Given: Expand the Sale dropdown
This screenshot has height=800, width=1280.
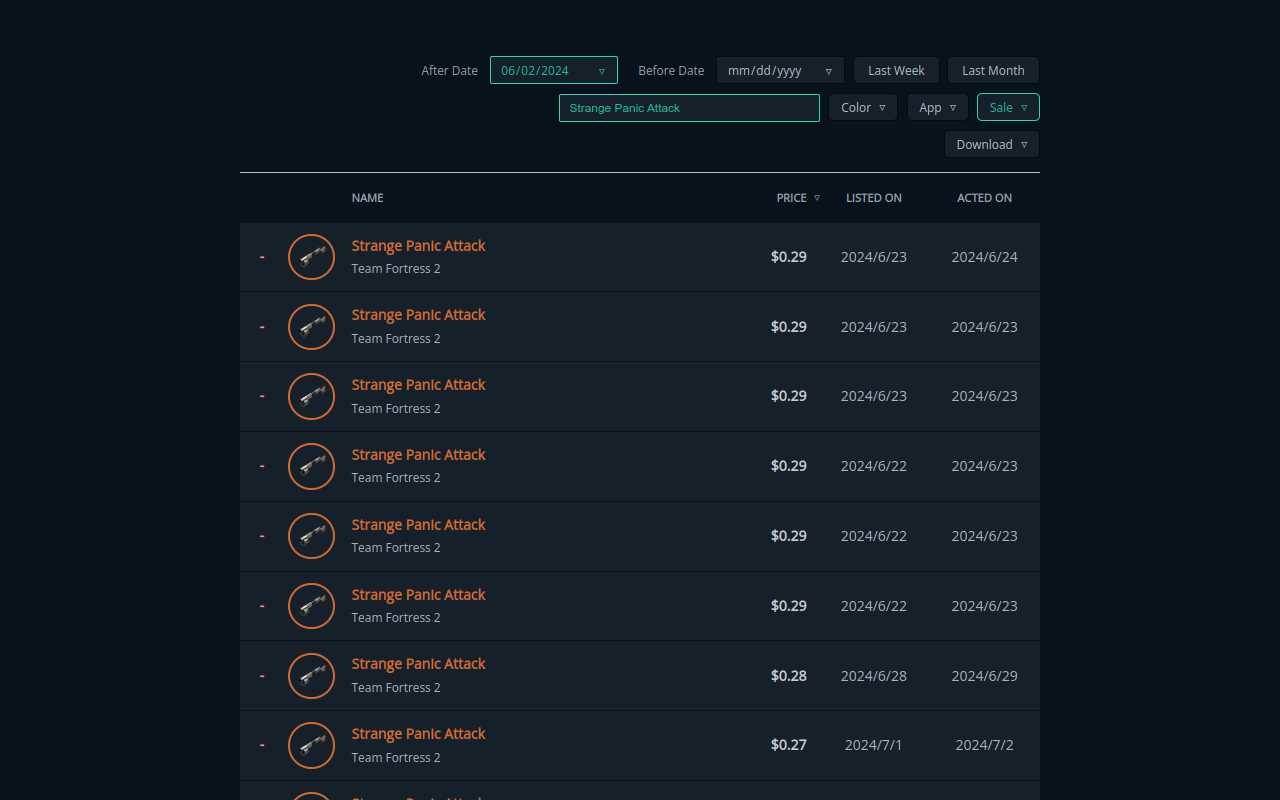Looking at the screenshot, I should [1007, 107].
